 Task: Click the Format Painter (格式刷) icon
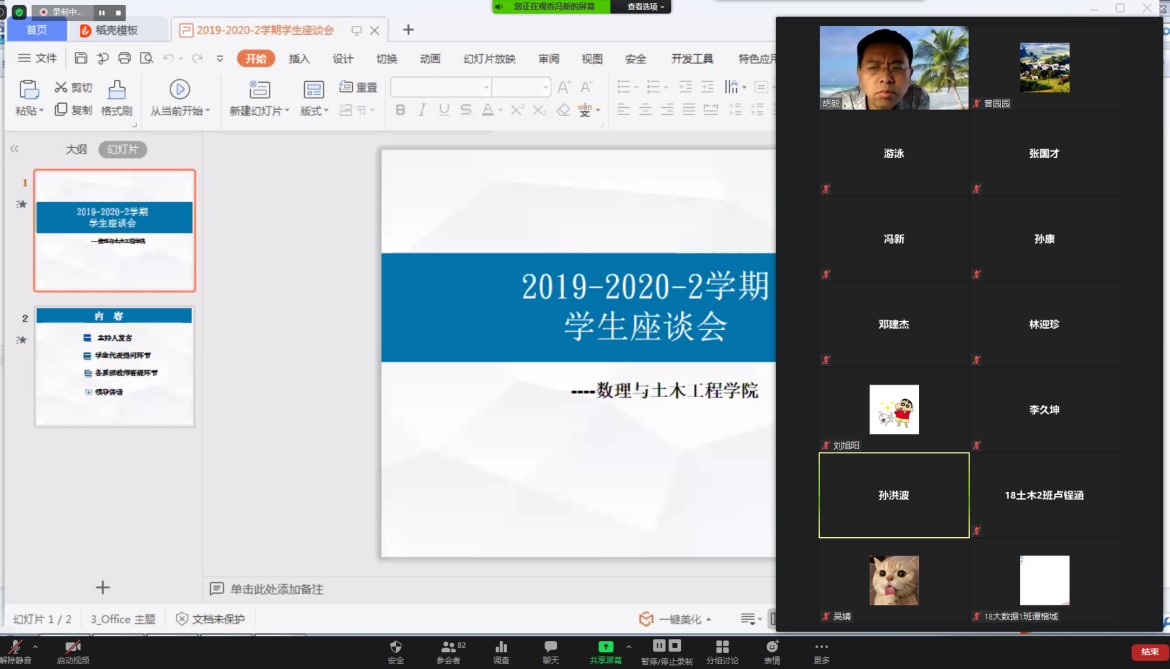pos(117,90)
